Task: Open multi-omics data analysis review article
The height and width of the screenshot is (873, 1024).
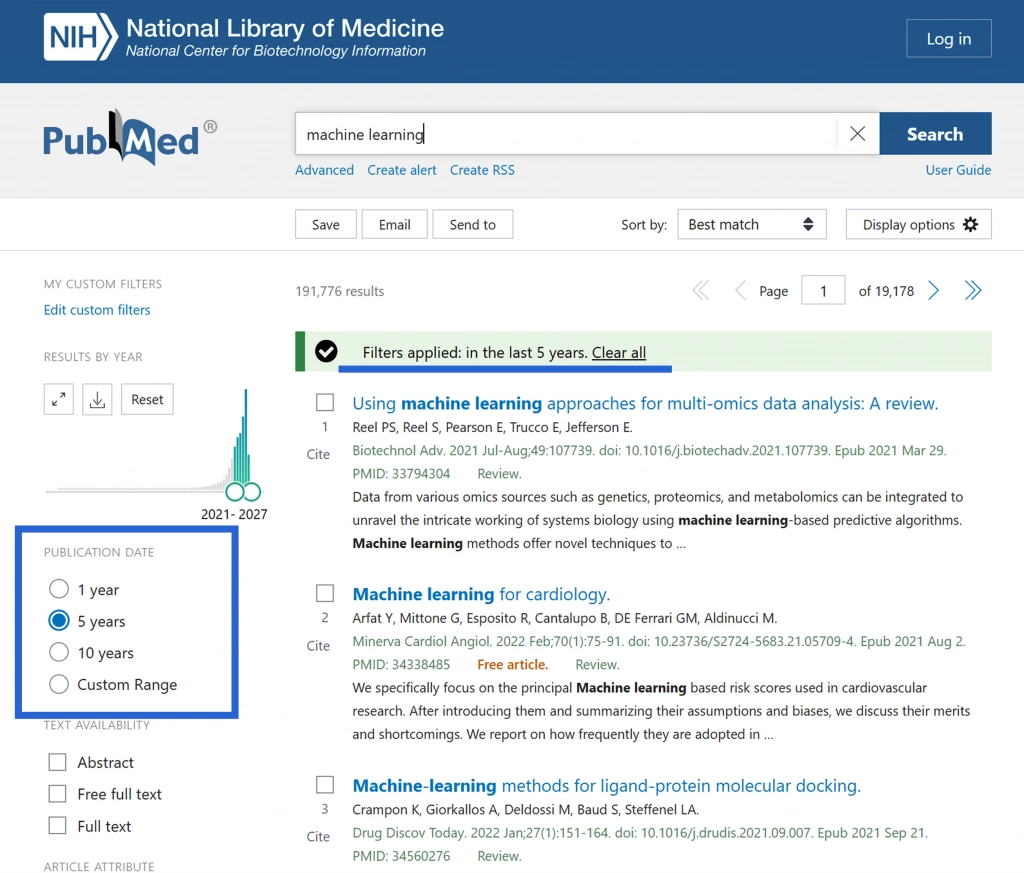Action: coord(645,404)
